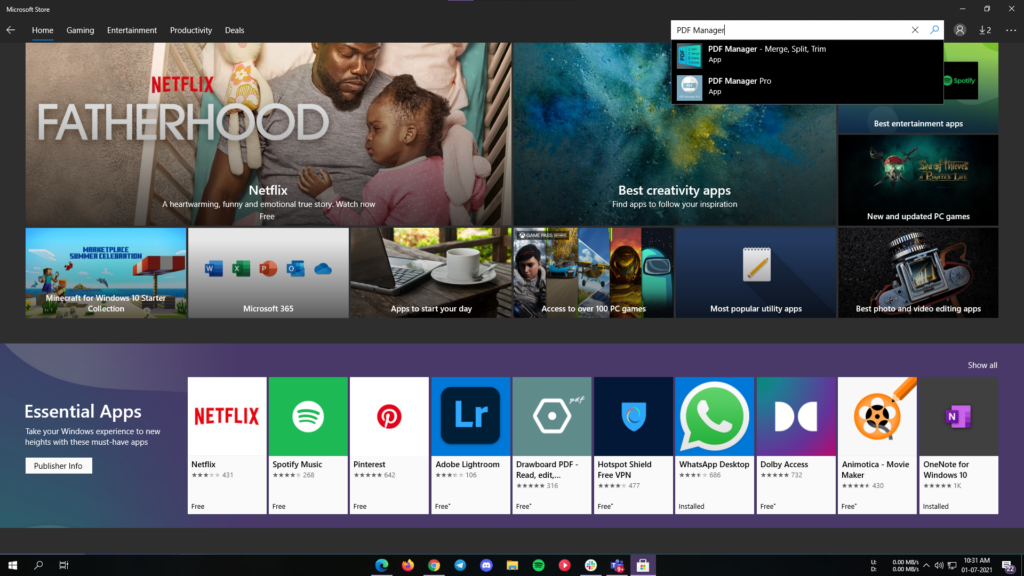Viewport: 1024px width, 576px height.
Task: Go to the Deals tab
Action: (234, 30)
